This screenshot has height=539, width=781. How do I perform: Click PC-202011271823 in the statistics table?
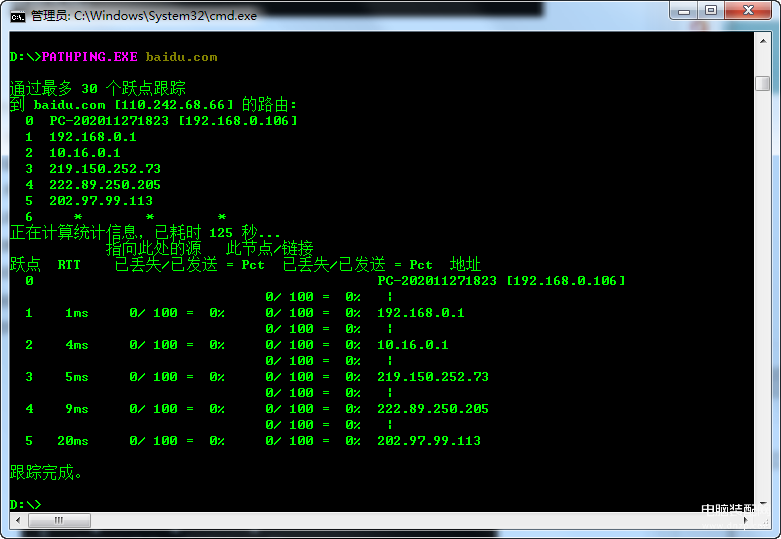point(437,281)
